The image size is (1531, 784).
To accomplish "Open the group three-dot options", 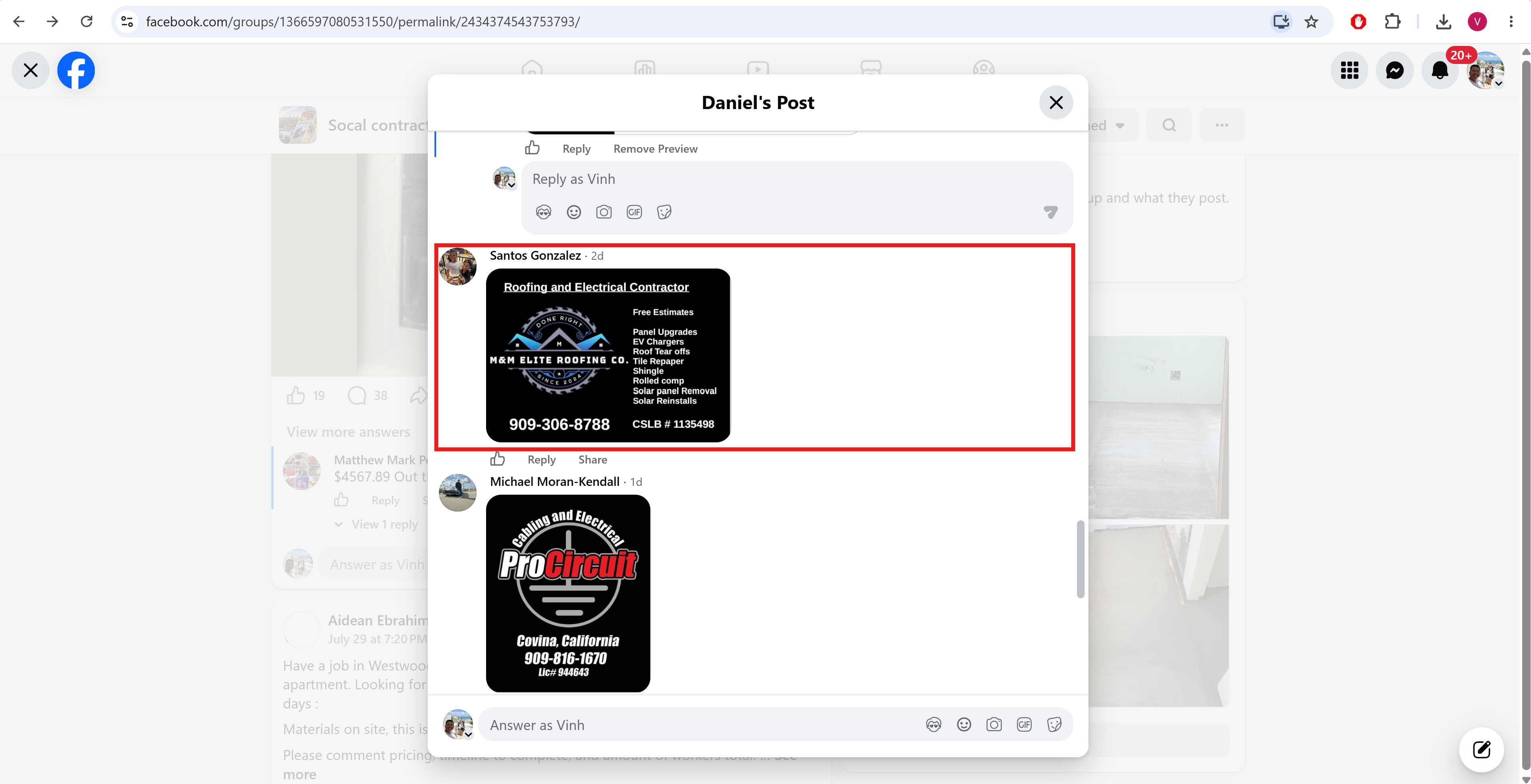I will coord(1221,125).
